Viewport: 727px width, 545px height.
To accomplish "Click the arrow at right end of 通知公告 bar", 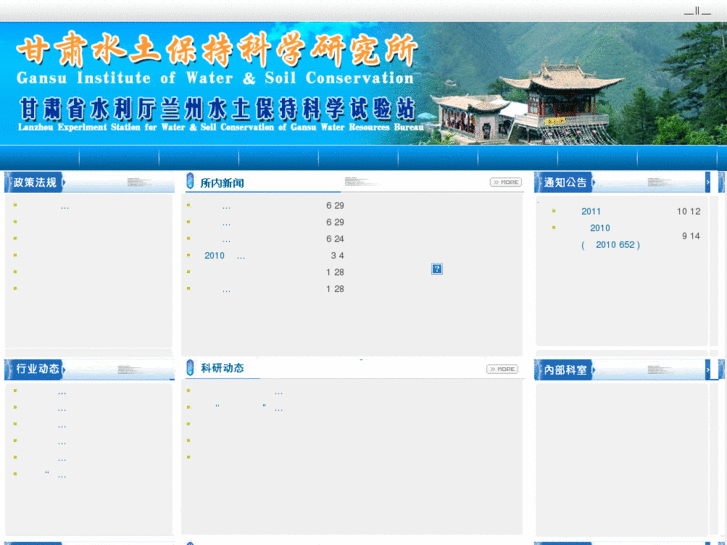I will click(x=708, y=182).
